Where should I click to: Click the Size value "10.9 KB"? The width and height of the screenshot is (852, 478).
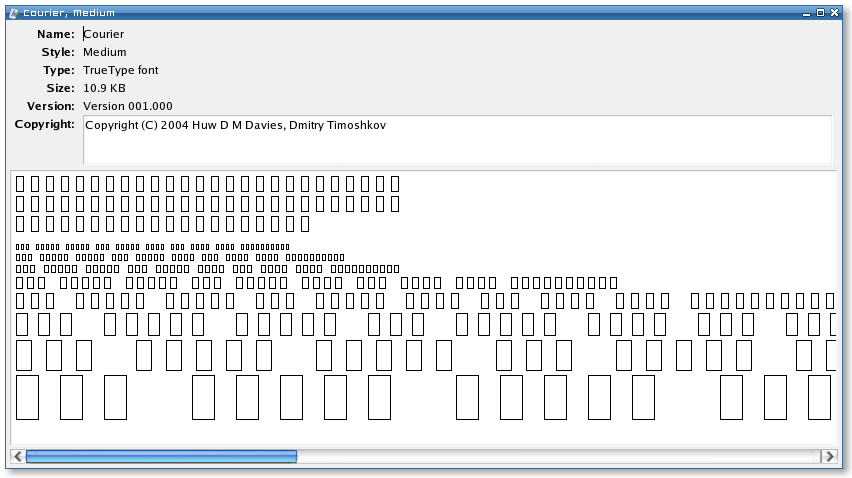pyautogui.click(x=104, y=88)
